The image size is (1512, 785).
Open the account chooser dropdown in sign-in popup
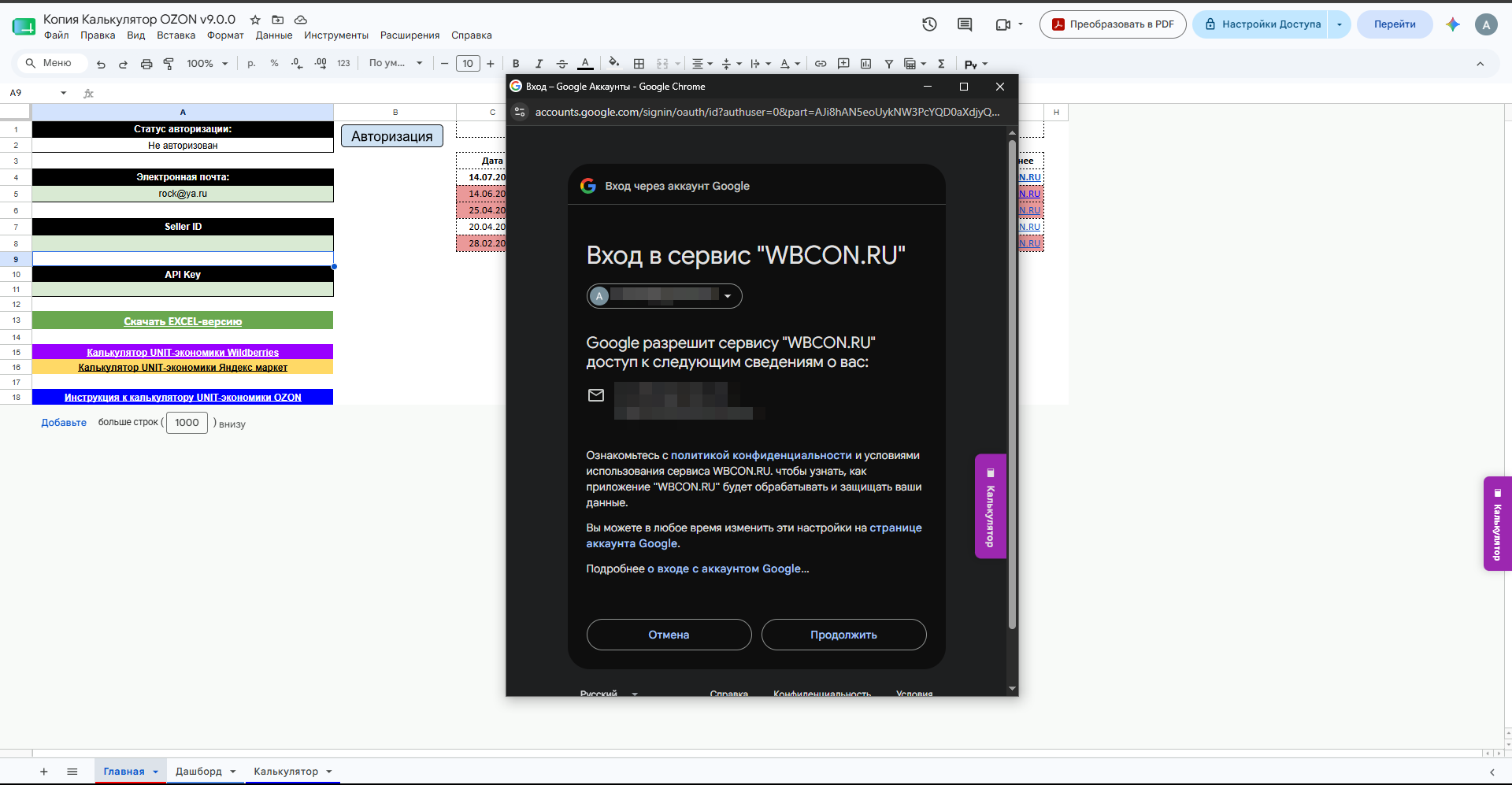click(x=665, y=296)
